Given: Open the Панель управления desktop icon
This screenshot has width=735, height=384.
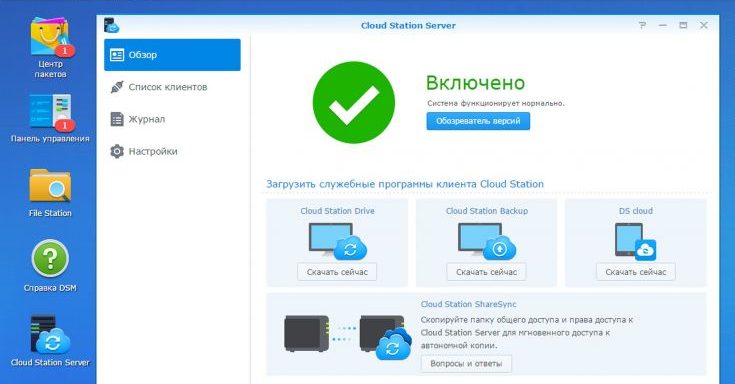Looking at the screenshot, I should [x=50, y=118].
